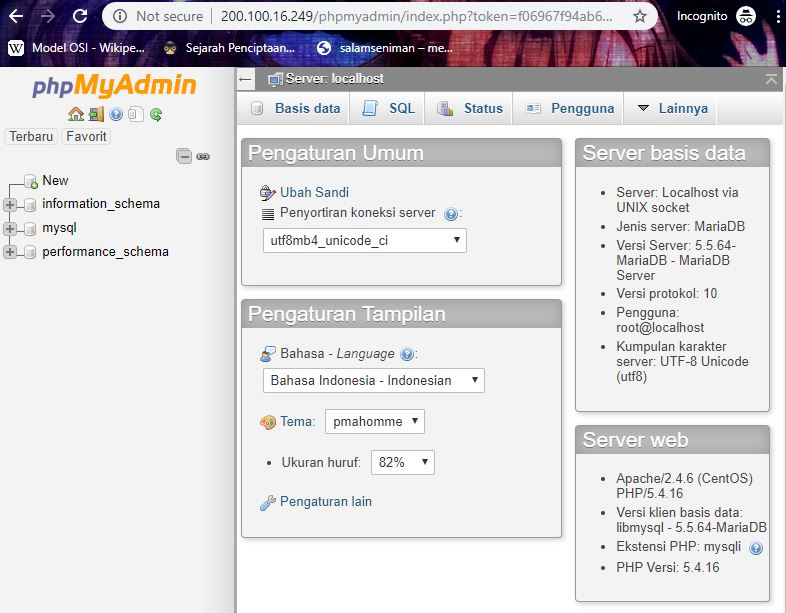This screenshot has height=613, width=786.
Task: Expand the information_schema database tree
Action: click(10, 205)
